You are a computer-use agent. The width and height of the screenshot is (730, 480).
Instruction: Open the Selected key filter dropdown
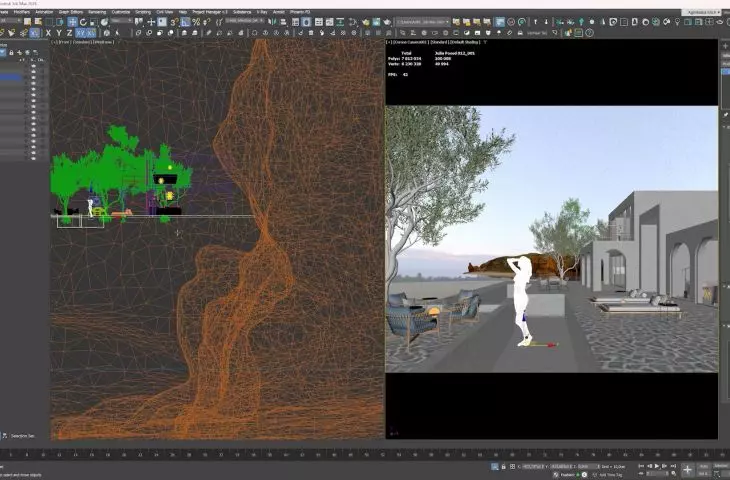coord(722,466)
